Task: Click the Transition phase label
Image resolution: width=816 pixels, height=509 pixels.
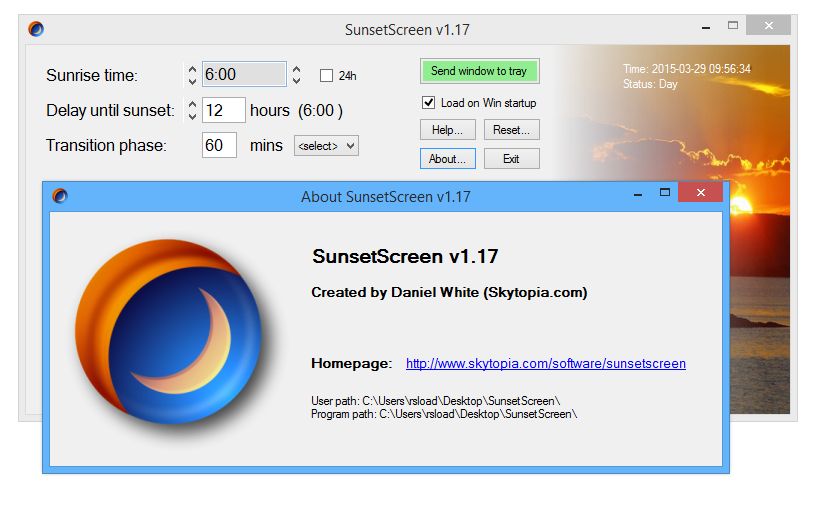Action: tap(106, 145)
